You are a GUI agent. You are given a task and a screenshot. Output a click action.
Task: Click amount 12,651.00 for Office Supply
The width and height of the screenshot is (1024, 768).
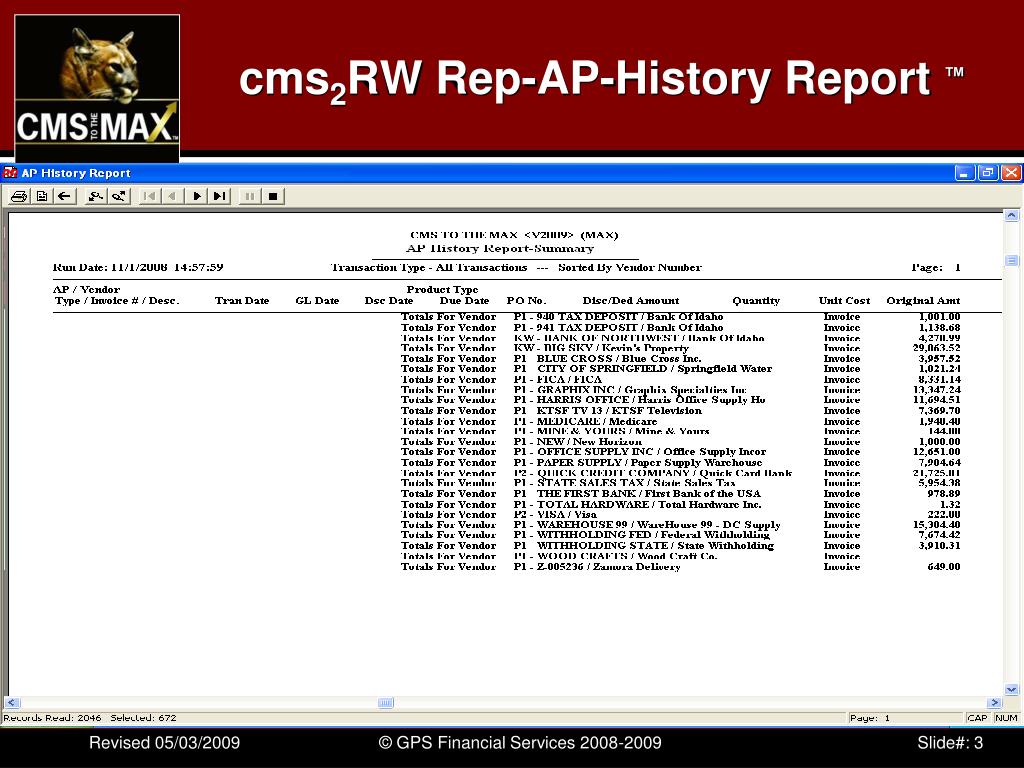coord(936,451)
